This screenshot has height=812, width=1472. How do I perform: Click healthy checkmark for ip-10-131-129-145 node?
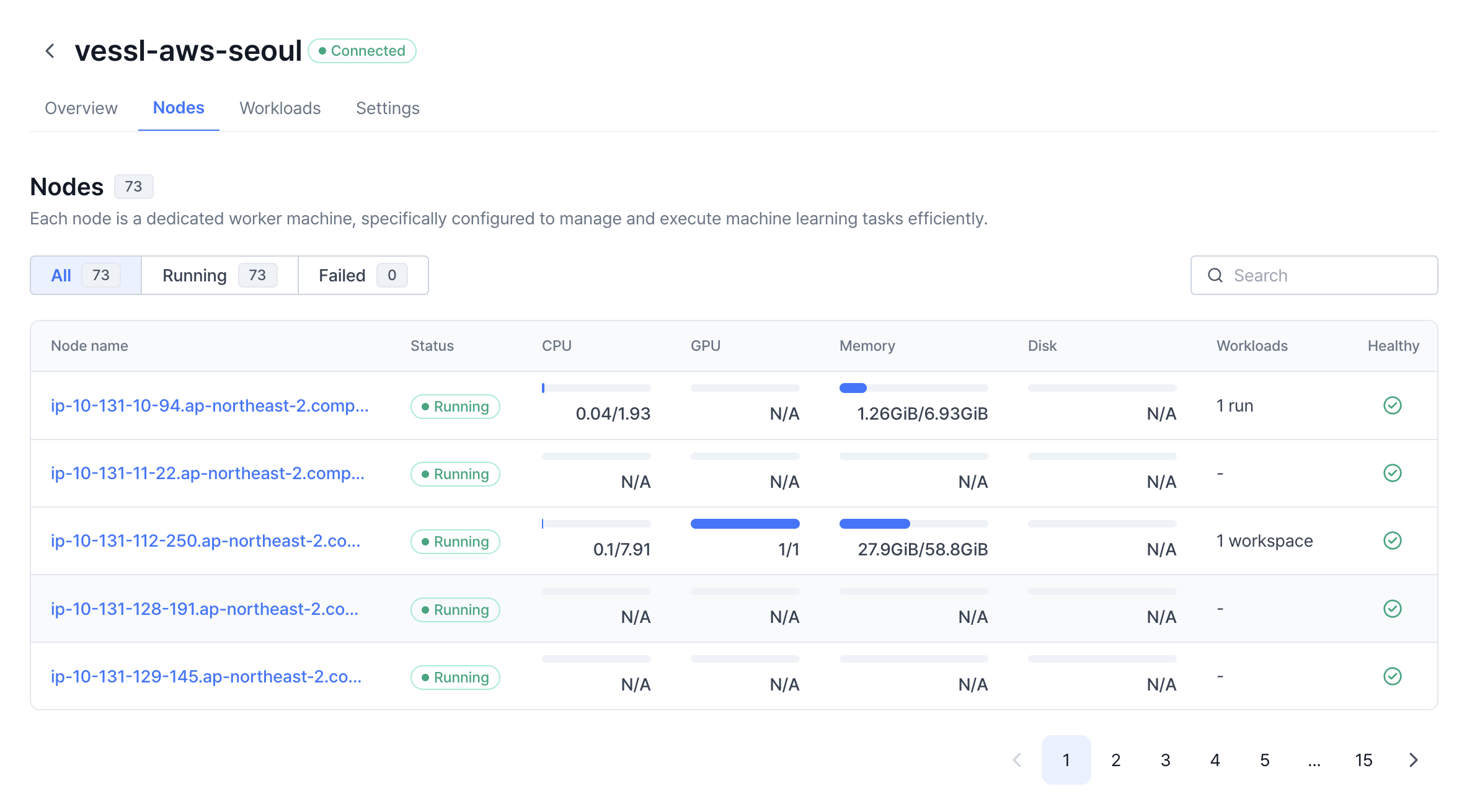point(1392,676)
